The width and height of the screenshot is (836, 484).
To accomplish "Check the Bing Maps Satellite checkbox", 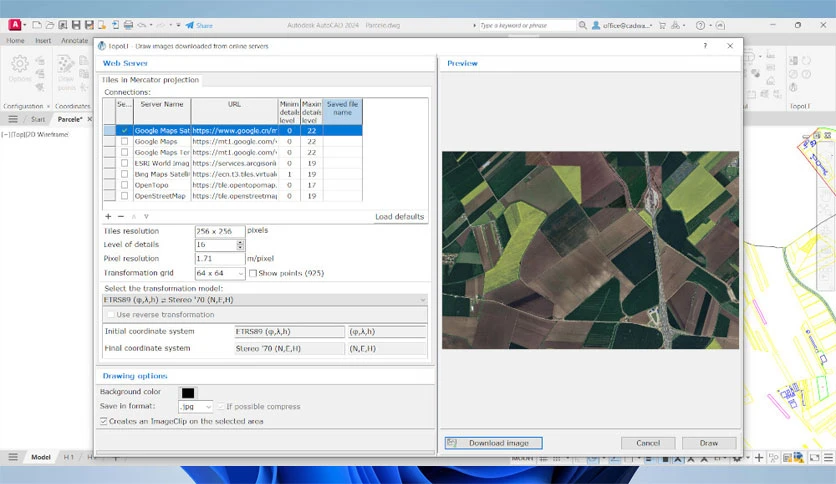I will (124, 174).
